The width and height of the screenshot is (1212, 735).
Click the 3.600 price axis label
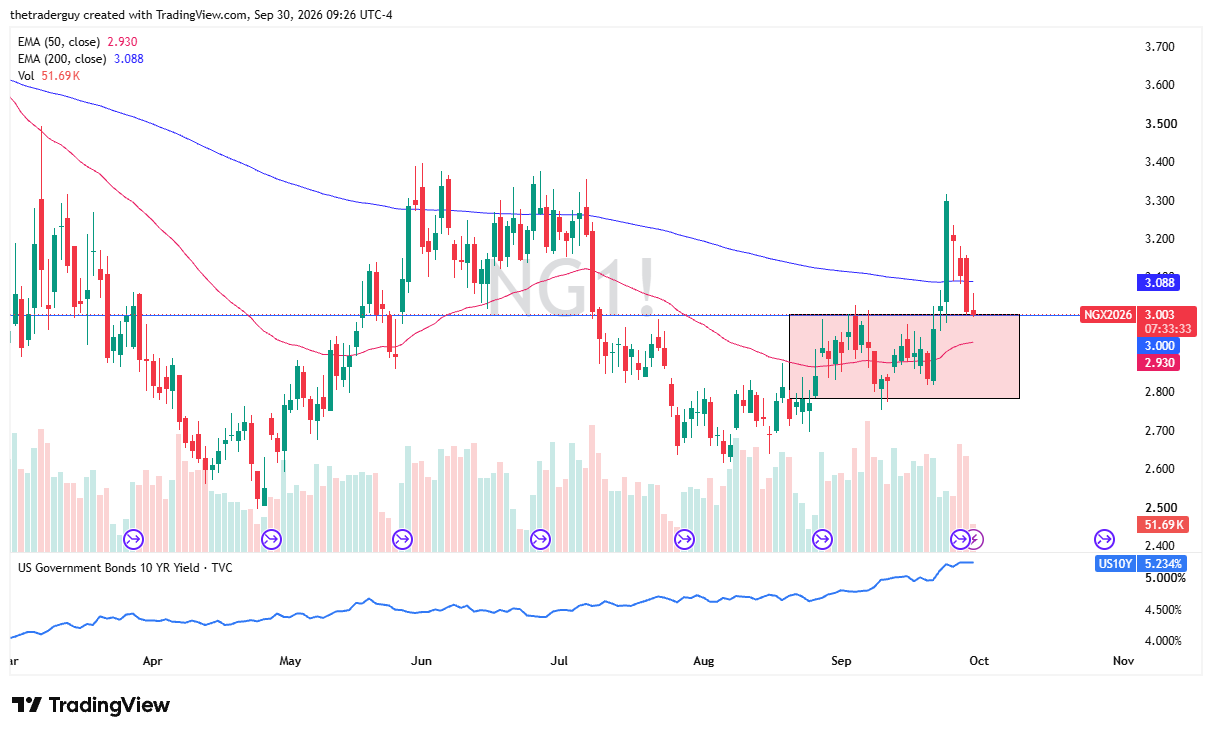(1158, 85)
